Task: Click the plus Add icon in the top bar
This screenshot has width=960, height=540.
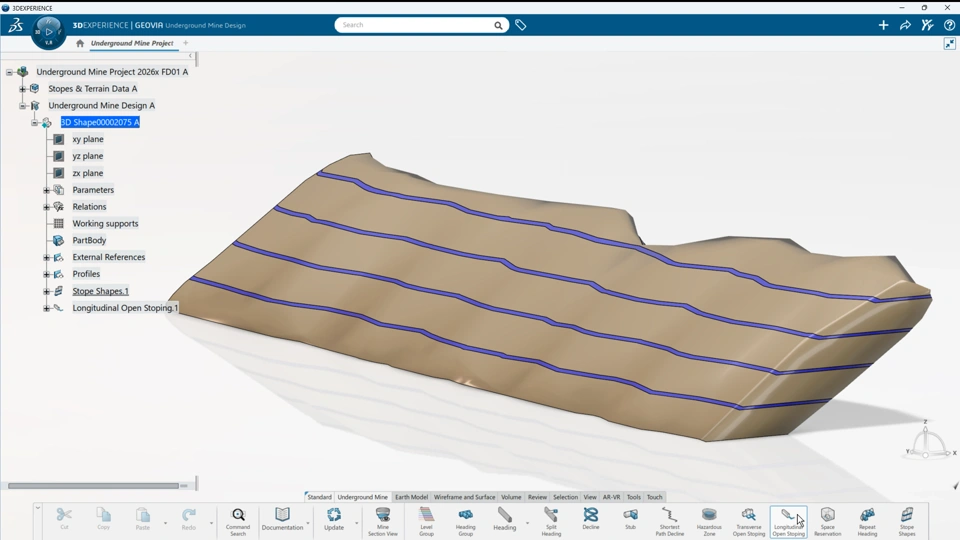Action: (x=883, y=25)
